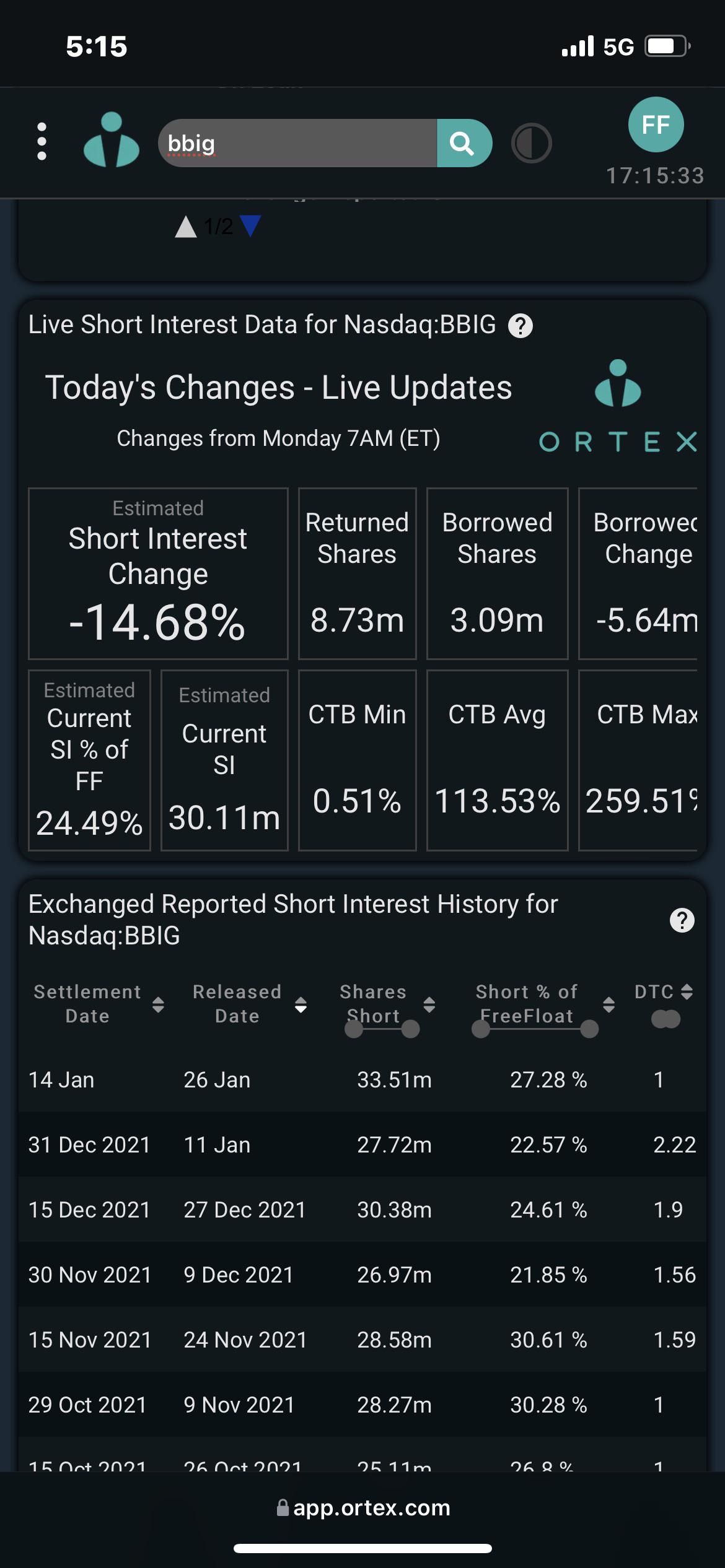Tap the 28.27m shares short value
Viewport: 725px width, 1568px height.
coord(394,1405)
